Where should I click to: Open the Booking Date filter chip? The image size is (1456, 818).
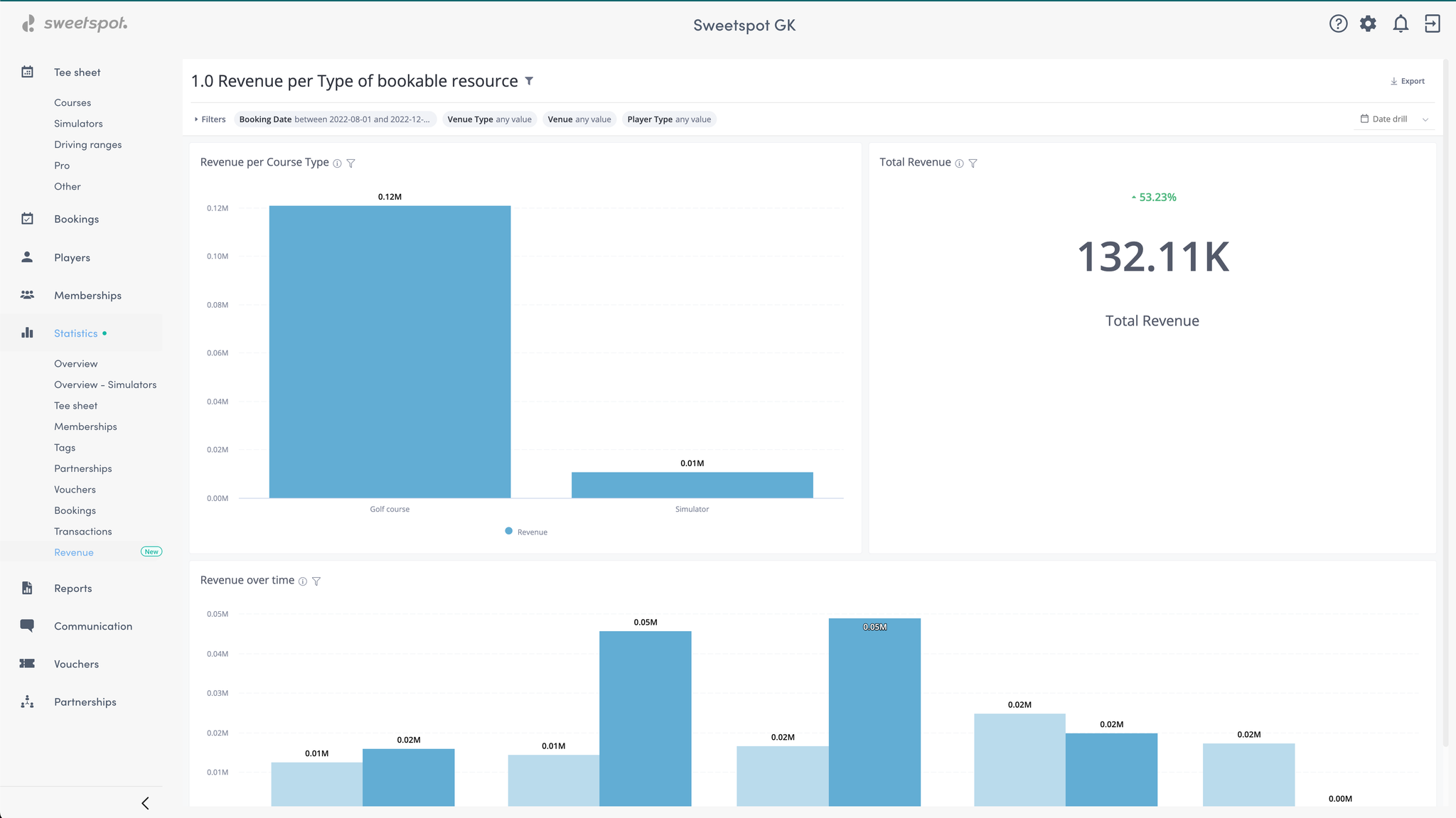point(334,119)
